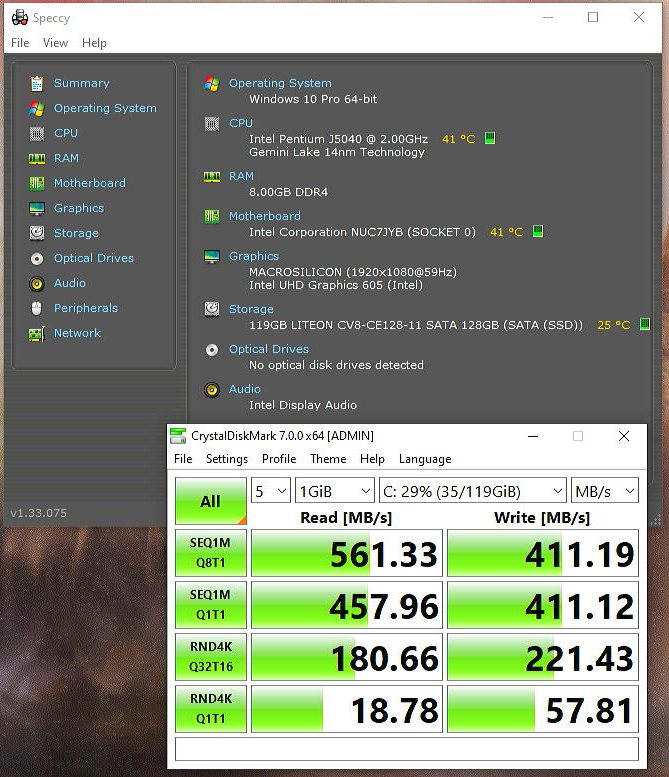Click the Audio icon in summary panel
The width and height of the screenshot is (669, 777).
tap(212, 390)
